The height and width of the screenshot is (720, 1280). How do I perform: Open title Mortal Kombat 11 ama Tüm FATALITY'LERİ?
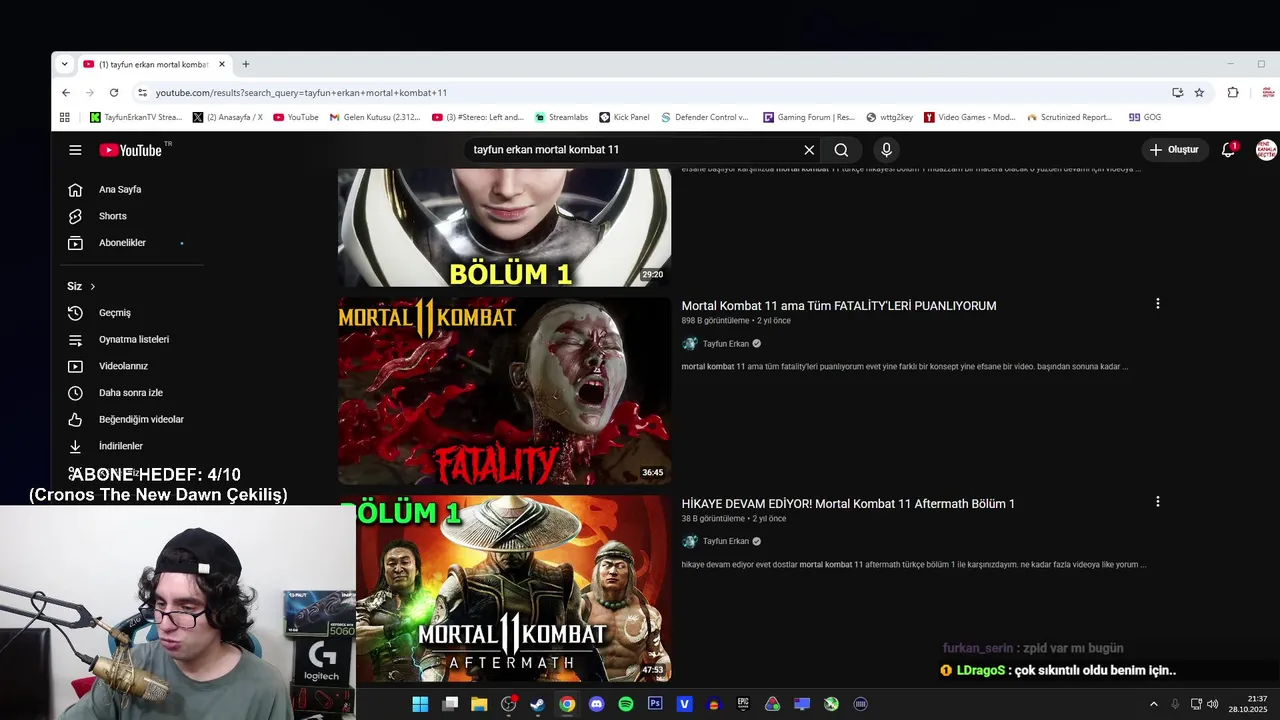click(x=839, y=306)
